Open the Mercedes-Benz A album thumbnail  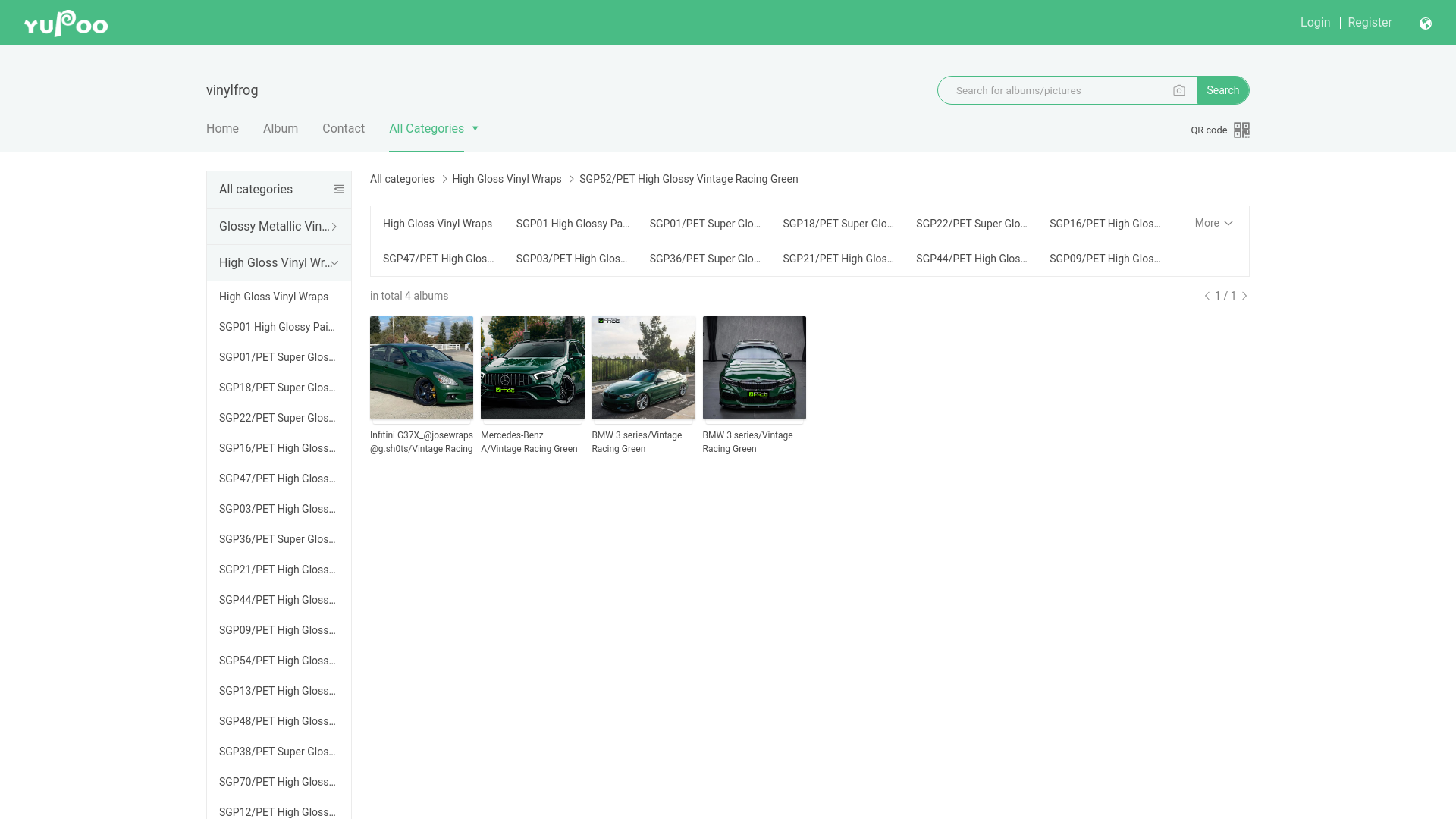532,368
